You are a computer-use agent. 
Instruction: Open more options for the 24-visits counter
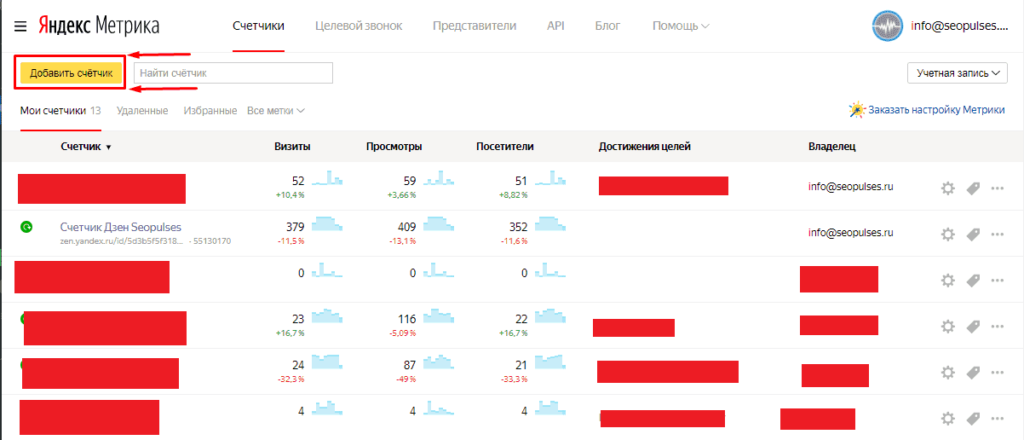(997, 372)
